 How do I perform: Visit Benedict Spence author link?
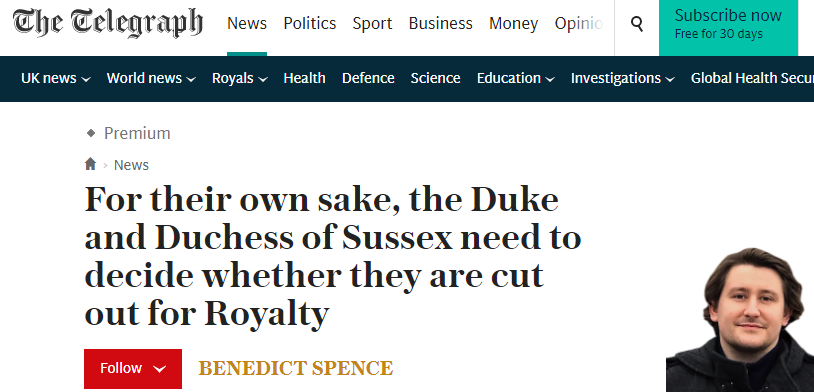pos(296,368)
